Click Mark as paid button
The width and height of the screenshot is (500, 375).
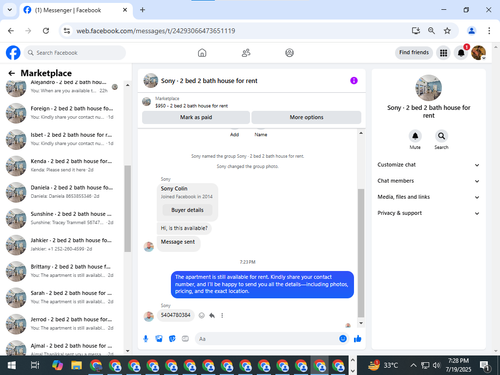196,117
